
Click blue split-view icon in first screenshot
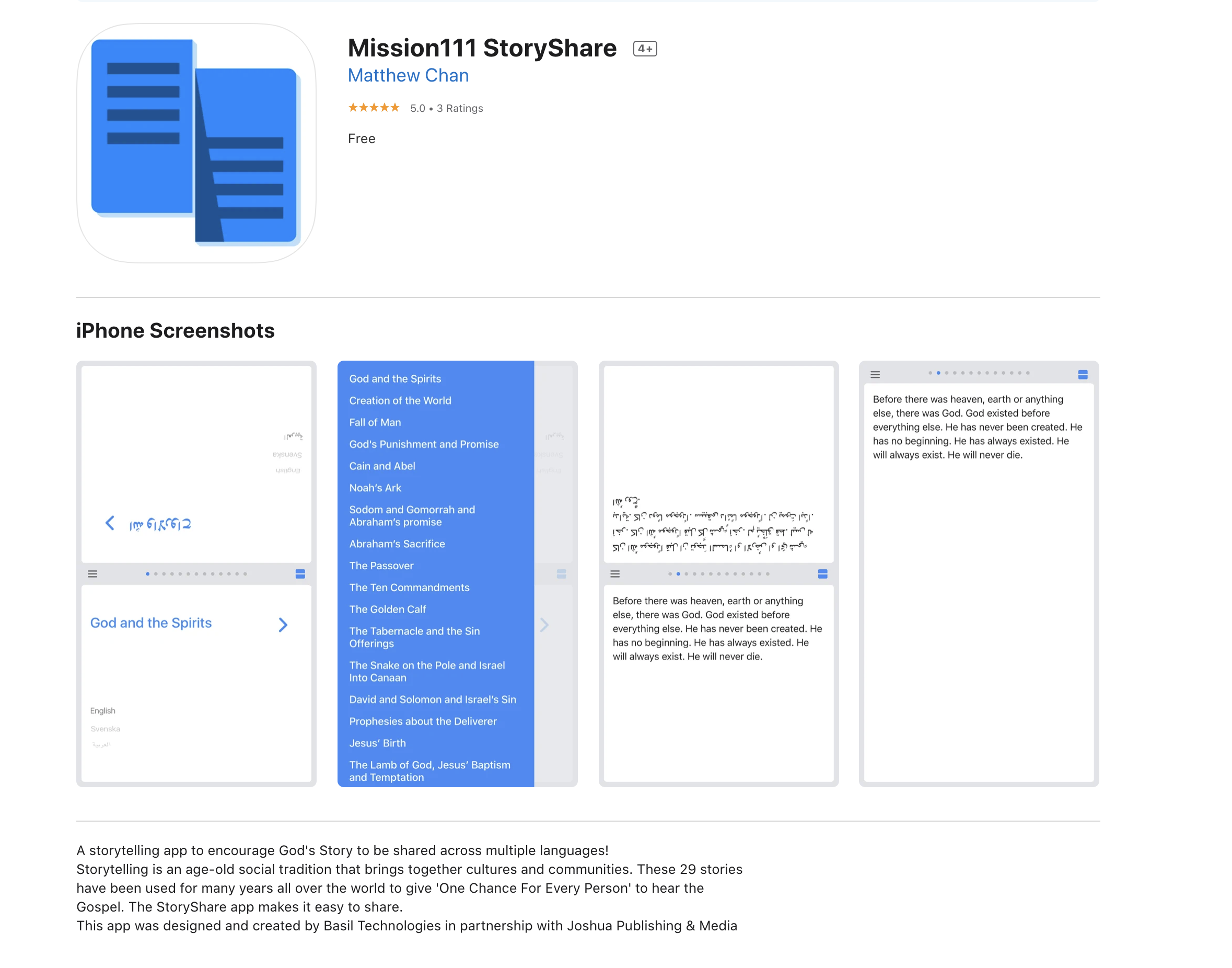pos(300,574)
